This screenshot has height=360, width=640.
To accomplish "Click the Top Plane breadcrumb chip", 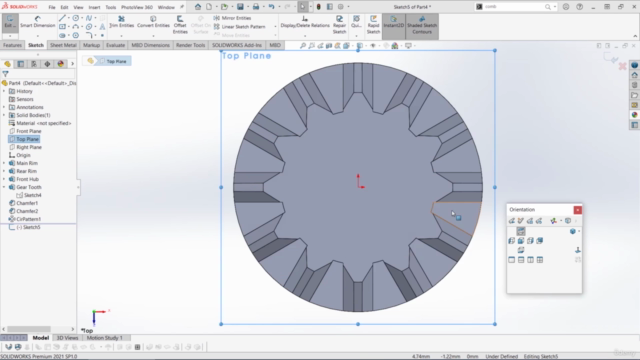I will click(113, 61).
